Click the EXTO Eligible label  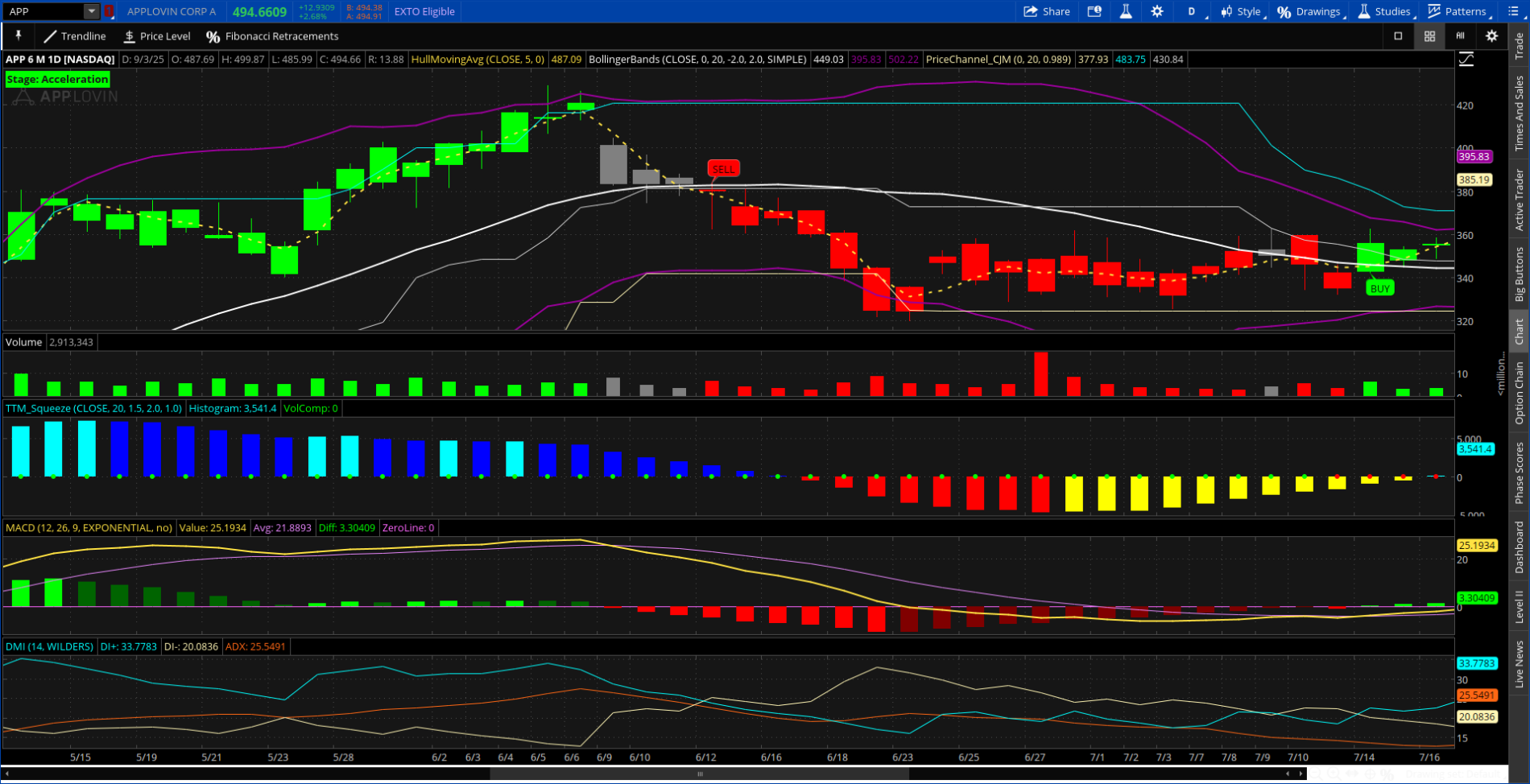tap(424, 11)
